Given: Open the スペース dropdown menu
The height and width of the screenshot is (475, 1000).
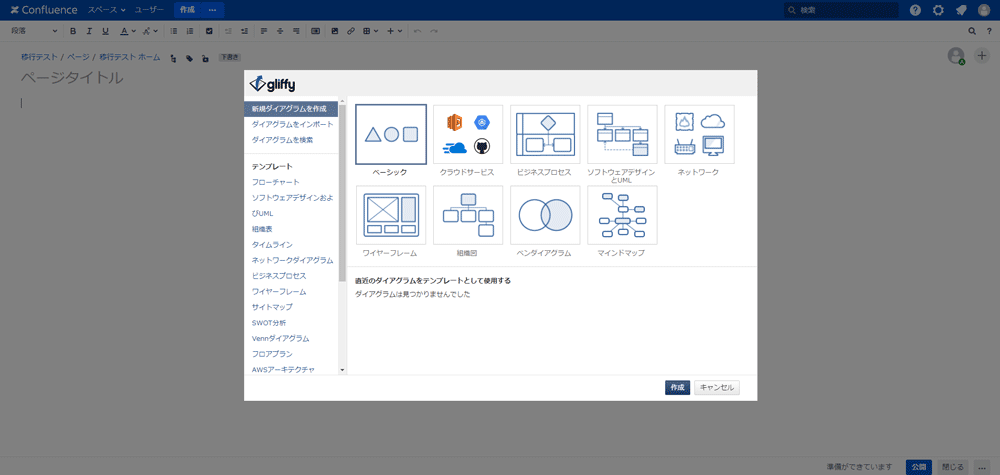Looking at the screenshot, I should (x=106, y=10).
